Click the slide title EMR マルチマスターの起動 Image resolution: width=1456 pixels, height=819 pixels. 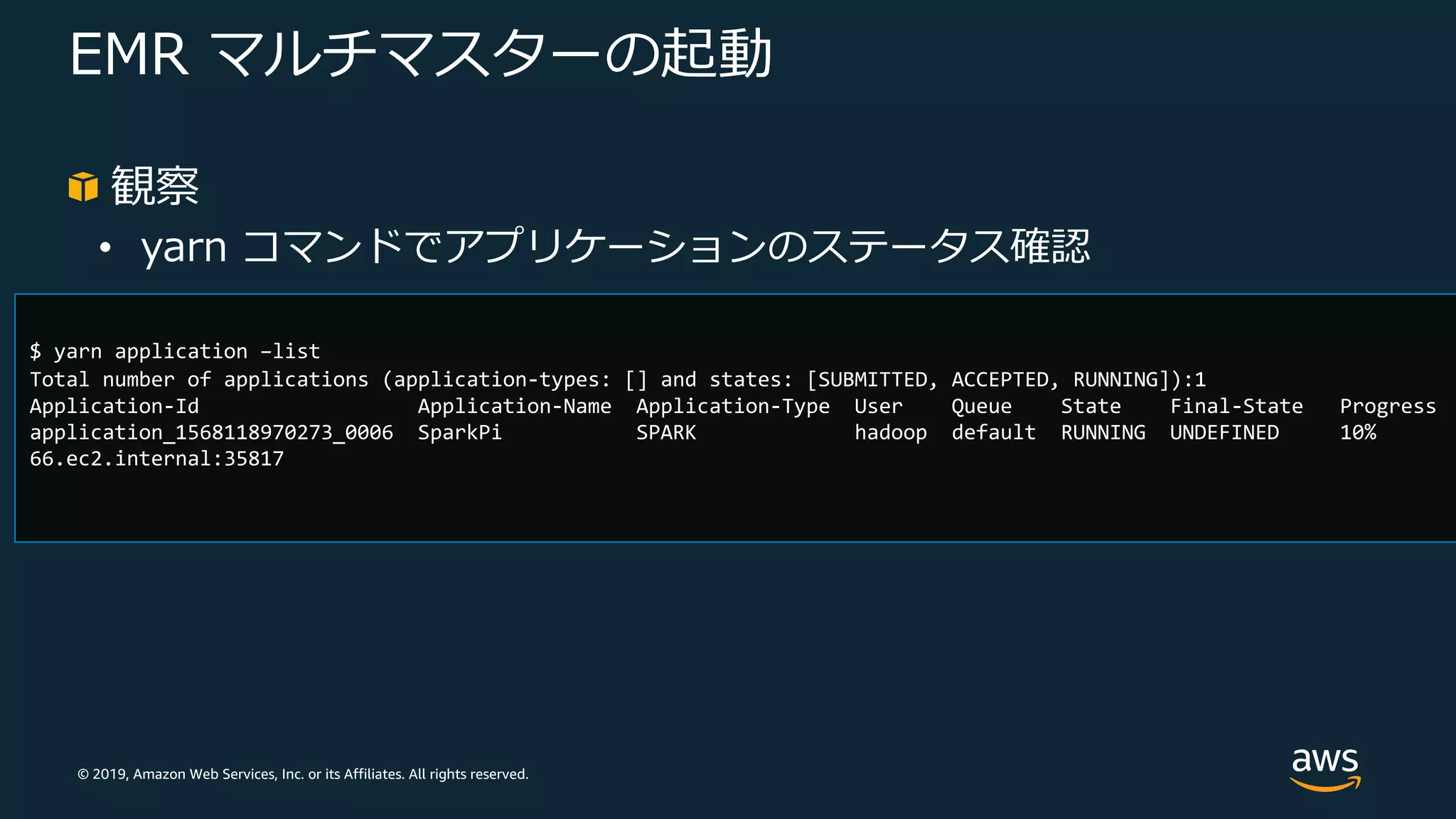tap(420, 54)
